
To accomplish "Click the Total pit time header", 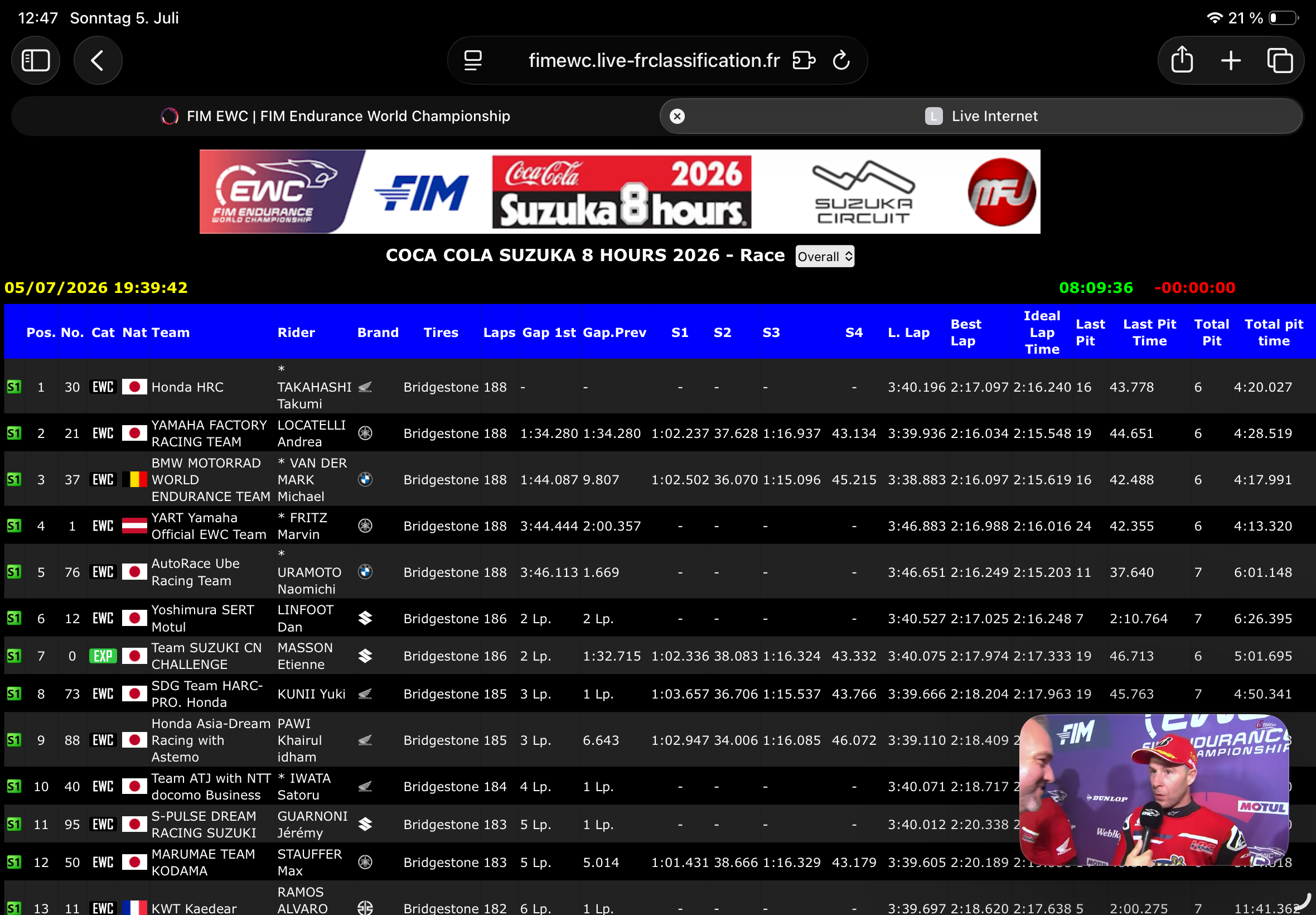I will pos(1274,333).
